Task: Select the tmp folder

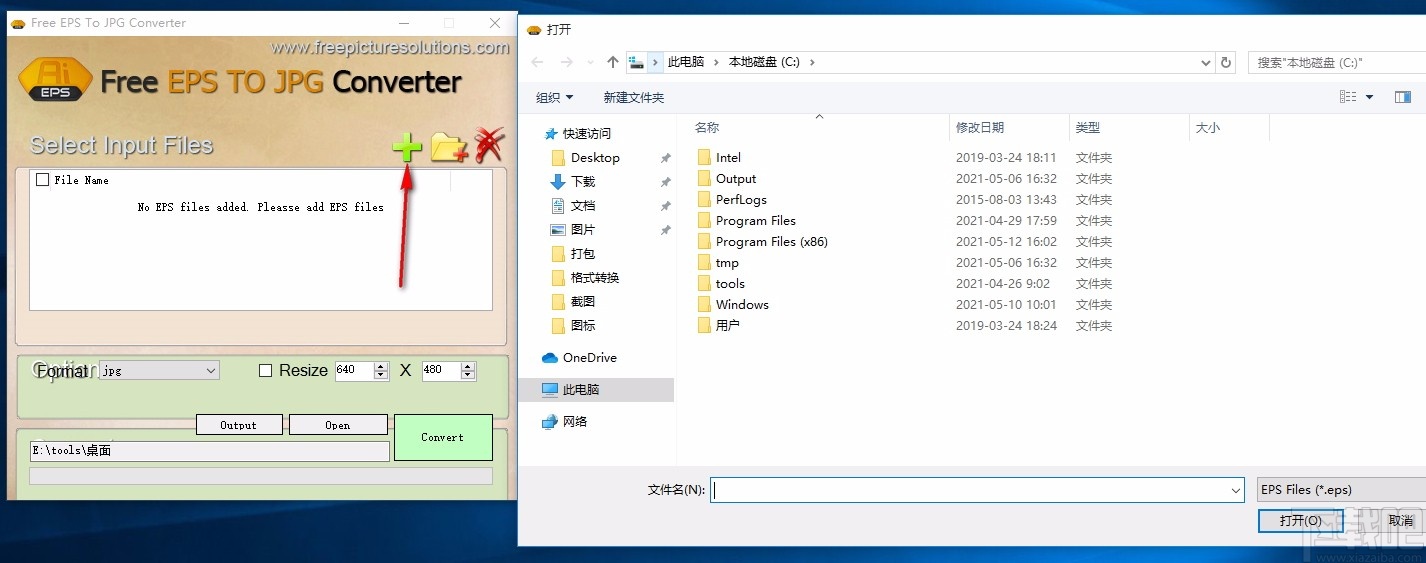Action: click(727, 263)
